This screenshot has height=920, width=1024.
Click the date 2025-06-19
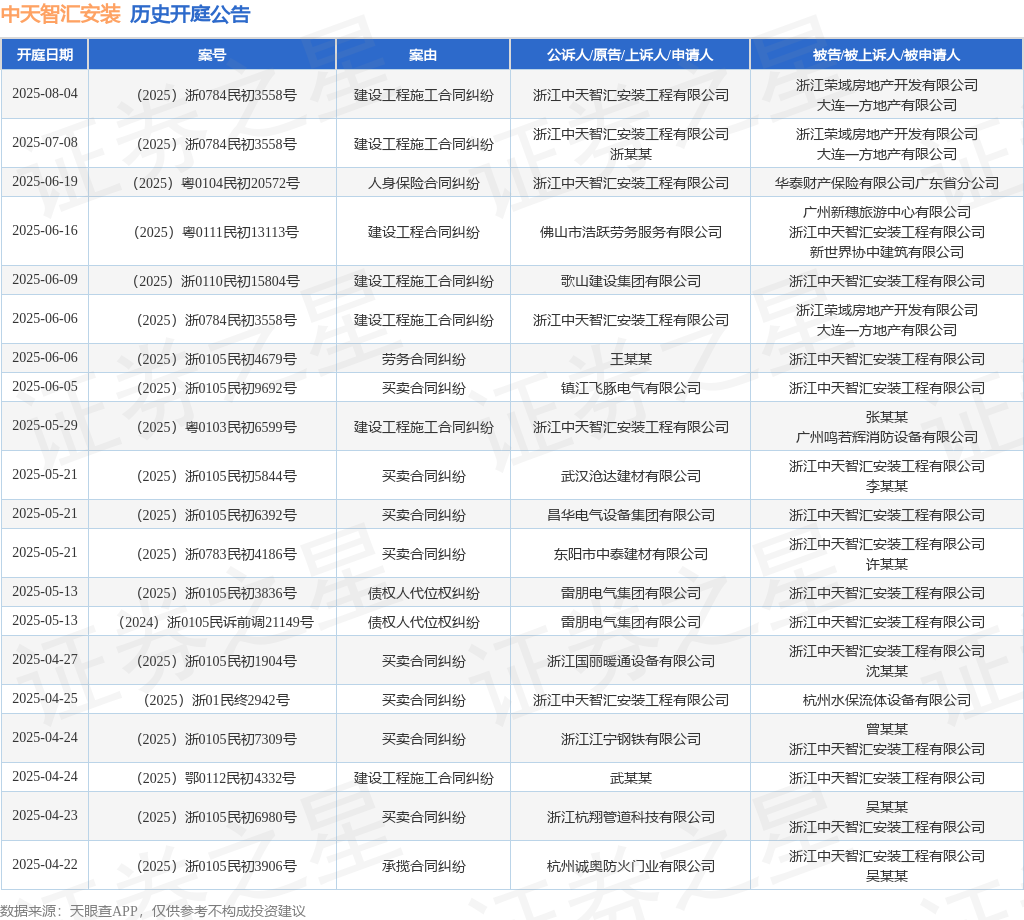click(45, 182)
